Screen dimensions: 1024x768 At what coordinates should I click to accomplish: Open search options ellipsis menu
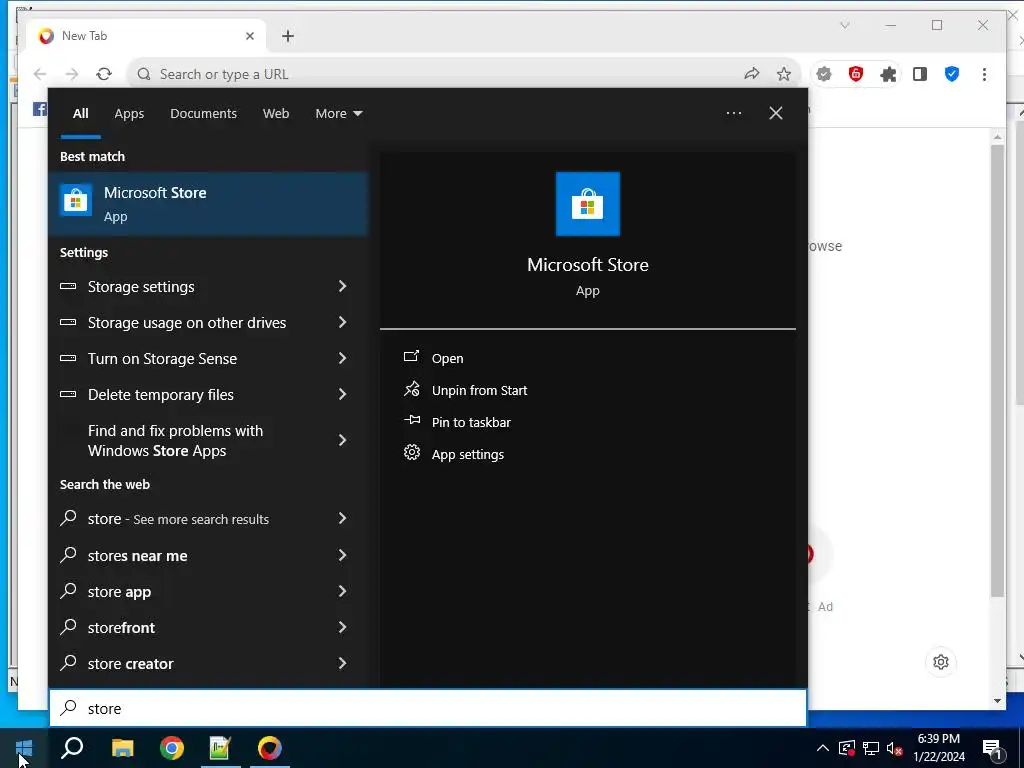pos(733,113)
